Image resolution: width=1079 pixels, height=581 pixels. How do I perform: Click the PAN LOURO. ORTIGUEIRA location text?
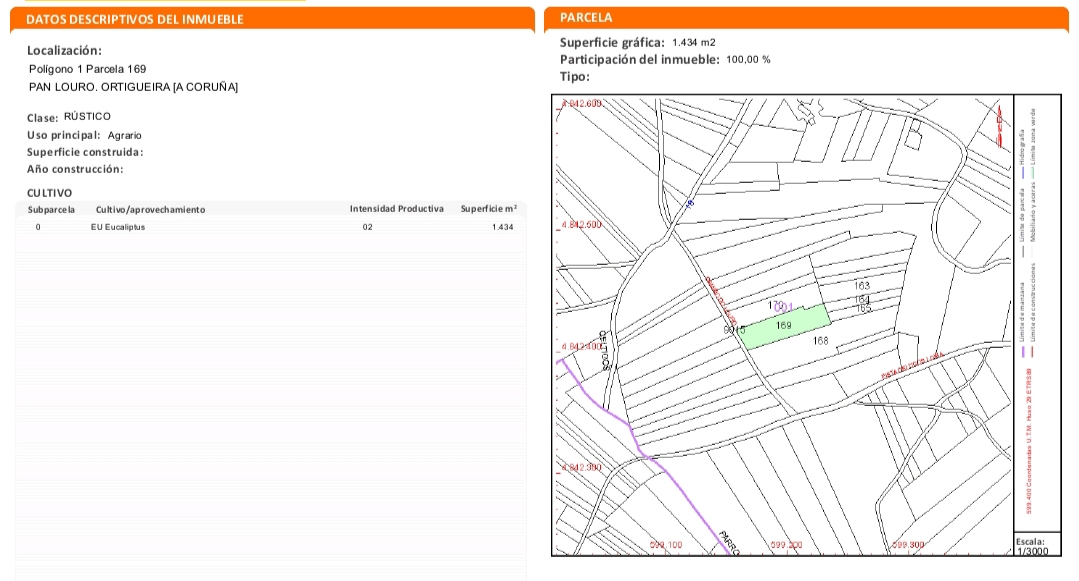[134, 87]
